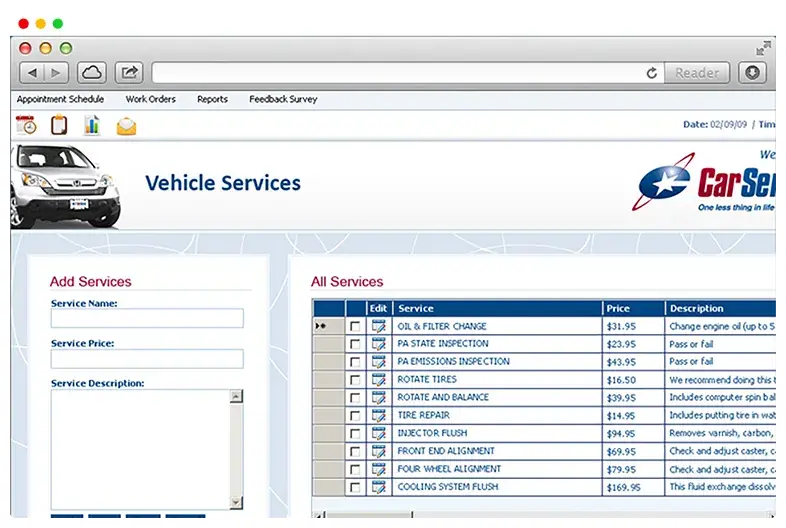The image size is (786, 528).
Task: Click the $16.50 price cell
Action: 633,380
